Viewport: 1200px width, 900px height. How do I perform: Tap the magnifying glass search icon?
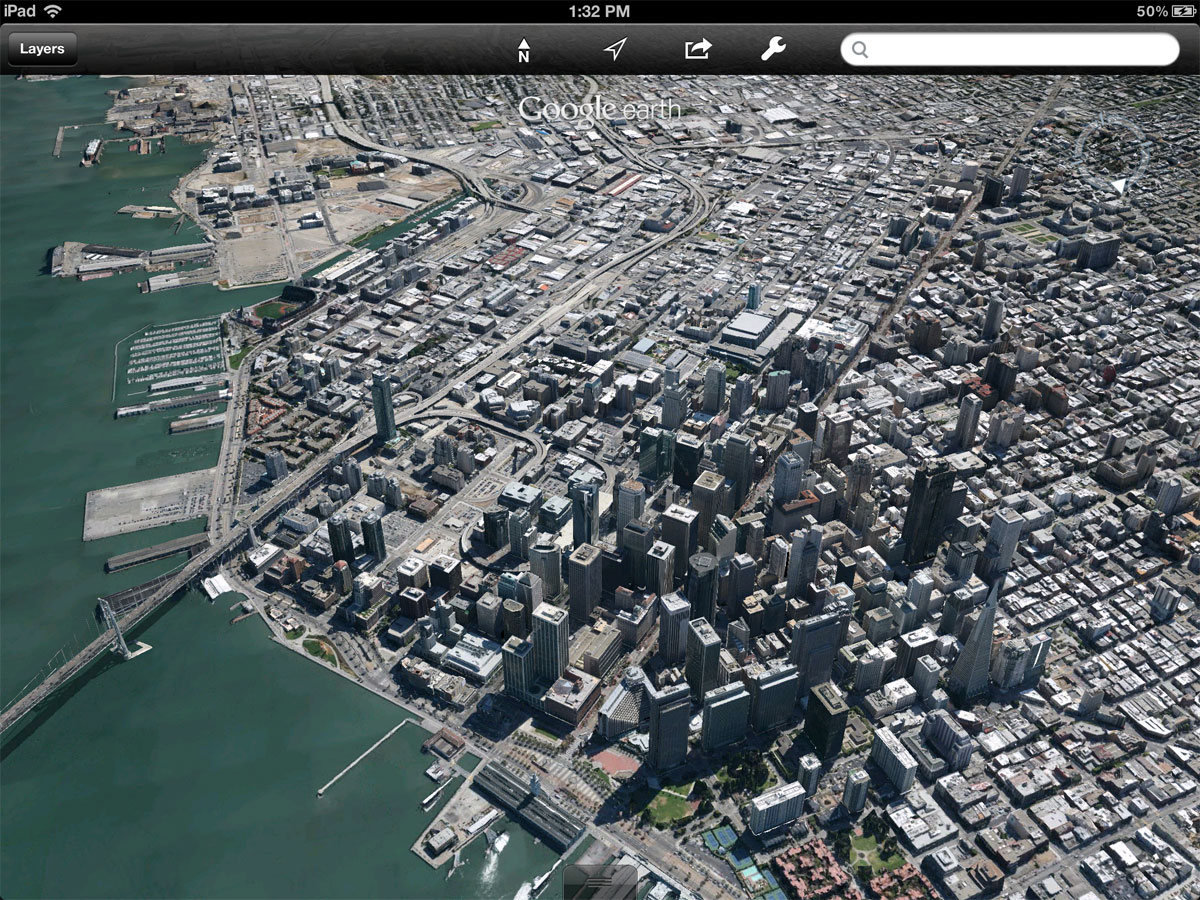tap(860, 50)
